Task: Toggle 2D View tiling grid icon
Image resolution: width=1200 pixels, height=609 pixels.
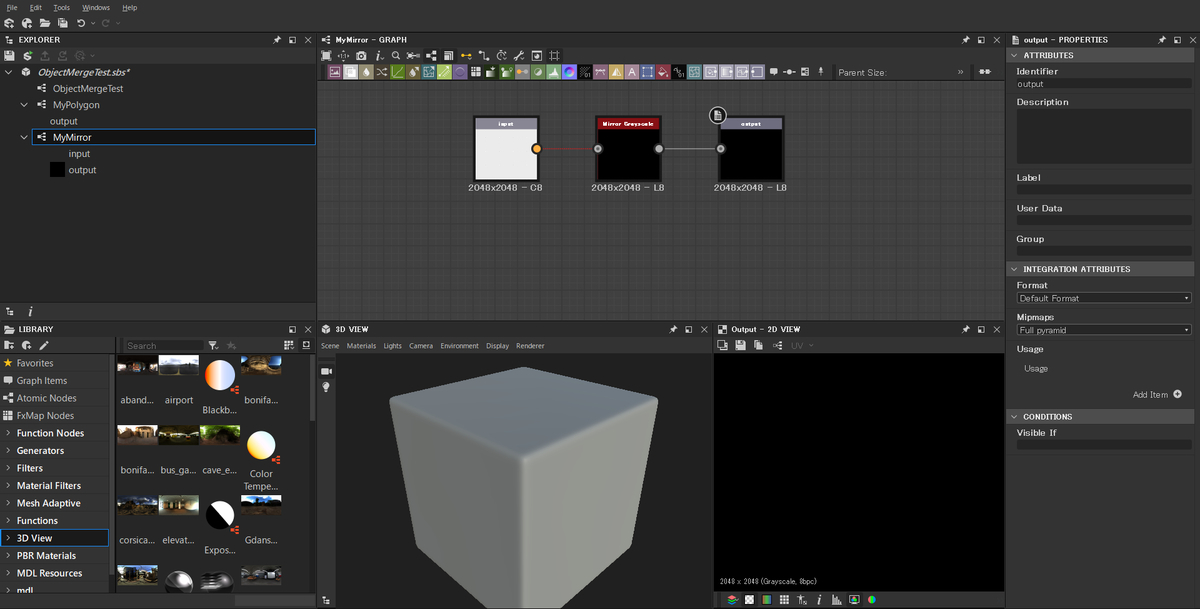Action: click(x=784, y=599)
